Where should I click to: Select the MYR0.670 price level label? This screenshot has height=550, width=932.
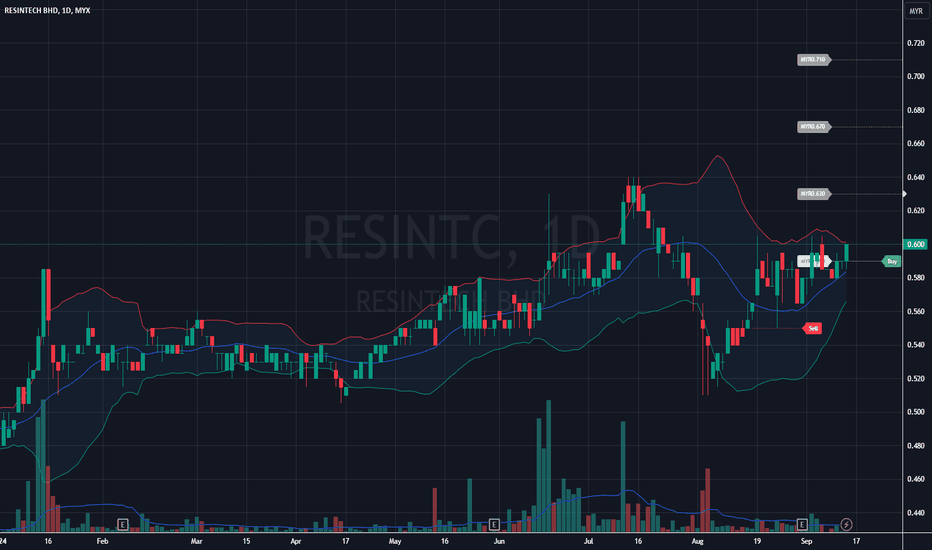pos(813,127)
